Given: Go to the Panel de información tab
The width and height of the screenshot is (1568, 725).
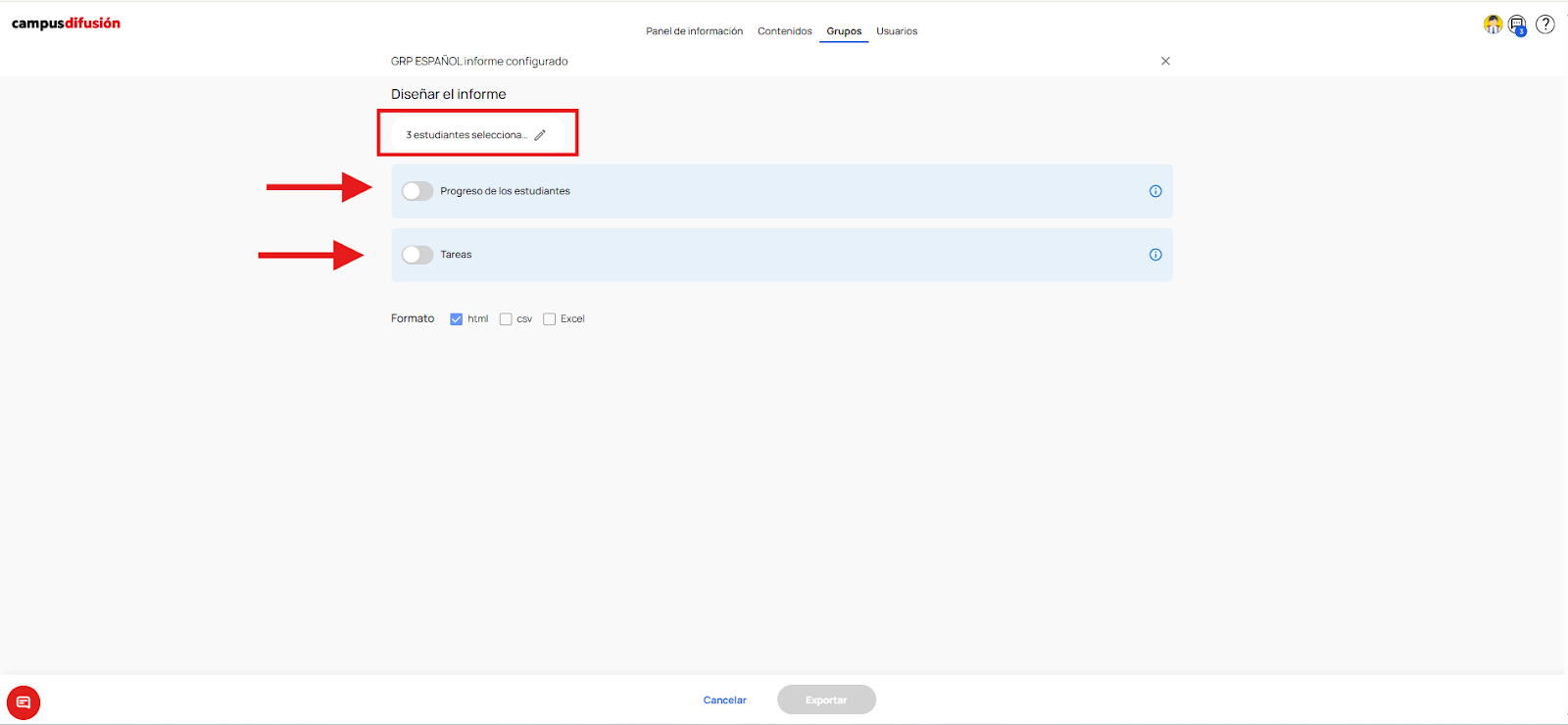Looking at the screenshot, I should click(x=694, y=31).
